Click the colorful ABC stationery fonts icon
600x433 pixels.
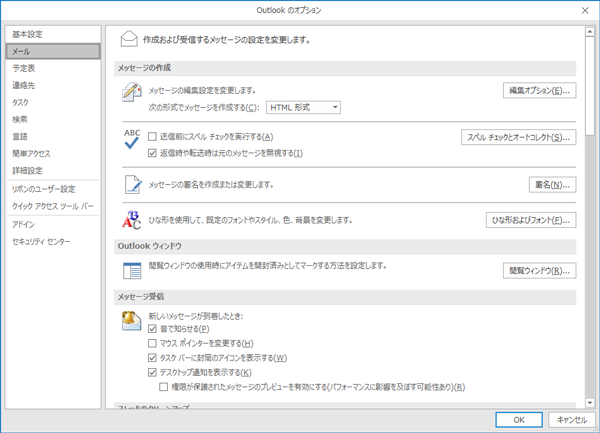pyautogui.click(x=132, y=220)
